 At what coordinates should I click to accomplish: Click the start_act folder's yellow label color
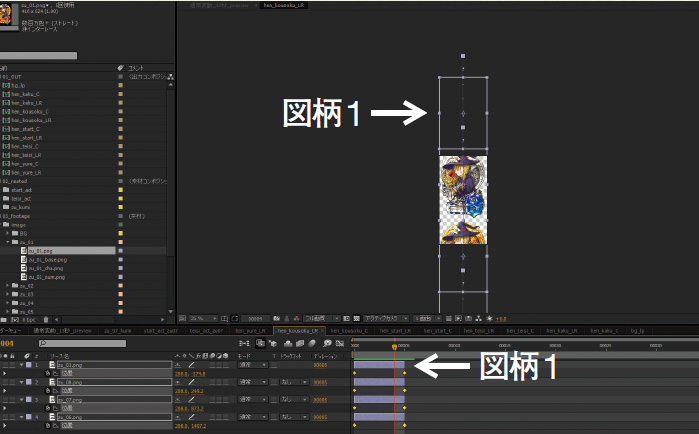[120, 190]
